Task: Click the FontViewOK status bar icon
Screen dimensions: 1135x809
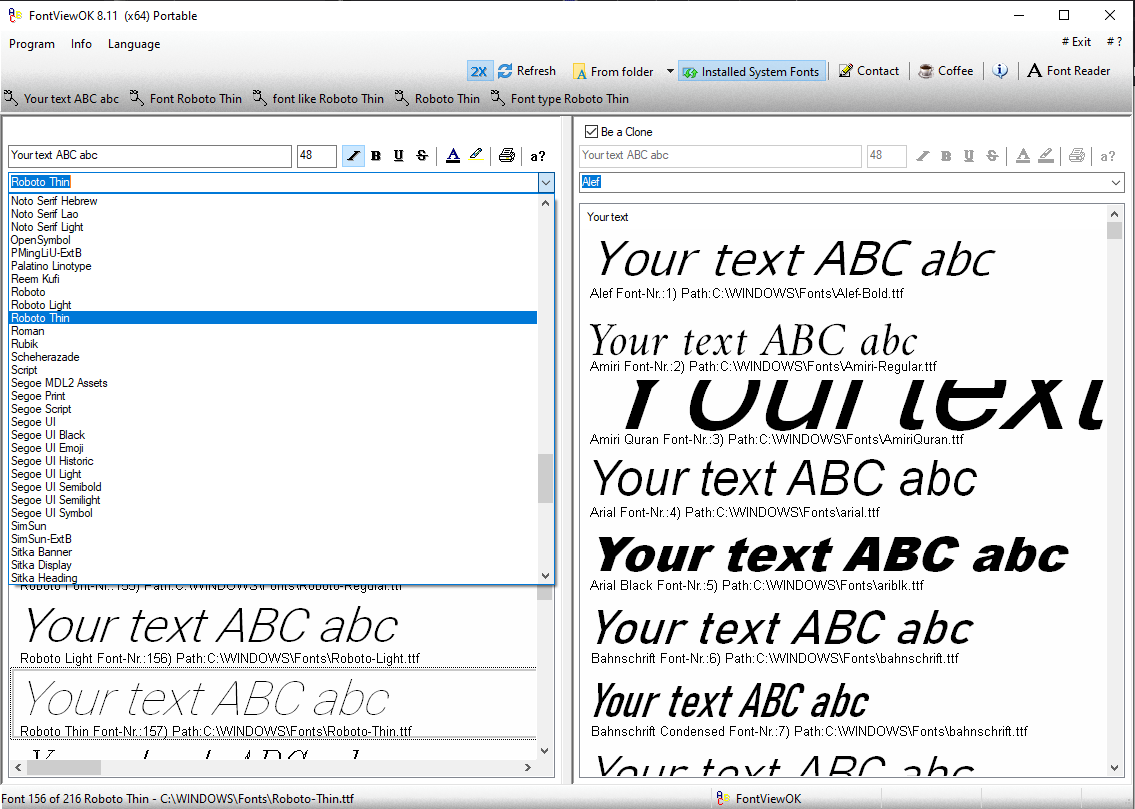Action: coord(723,798)
